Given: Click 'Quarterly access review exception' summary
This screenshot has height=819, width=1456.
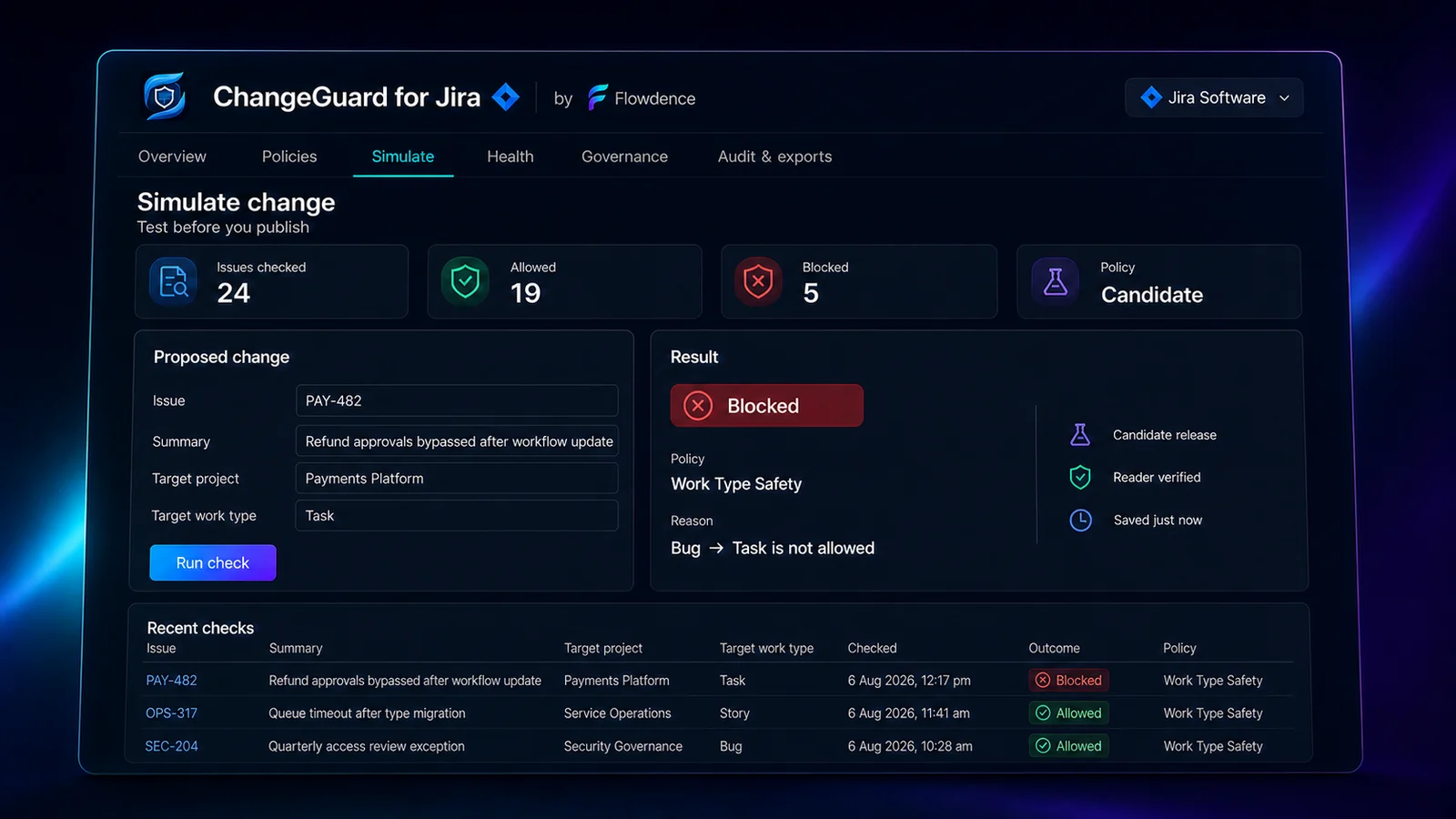Looking at the screenshot, I should 366,746.
